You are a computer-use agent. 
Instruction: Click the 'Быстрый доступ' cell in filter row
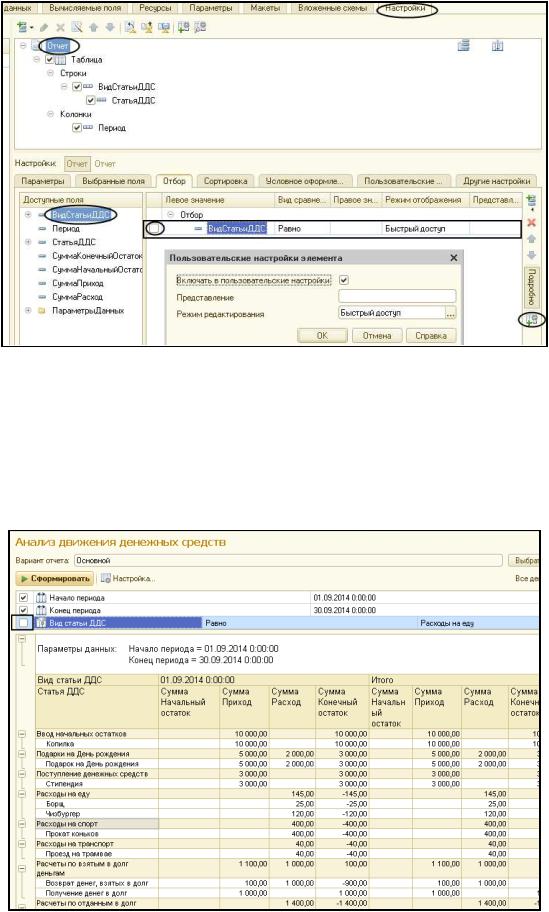coord(425,229)
